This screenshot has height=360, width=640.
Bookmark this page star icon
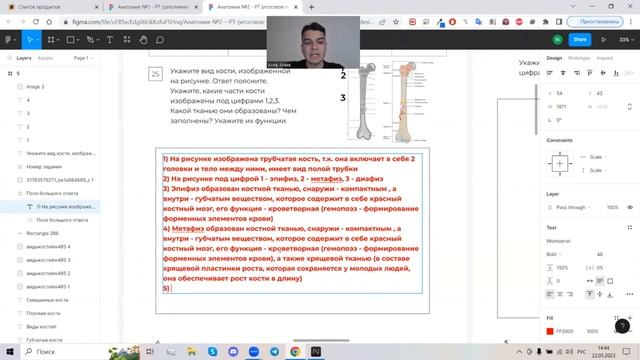click(x=396, y=22)
